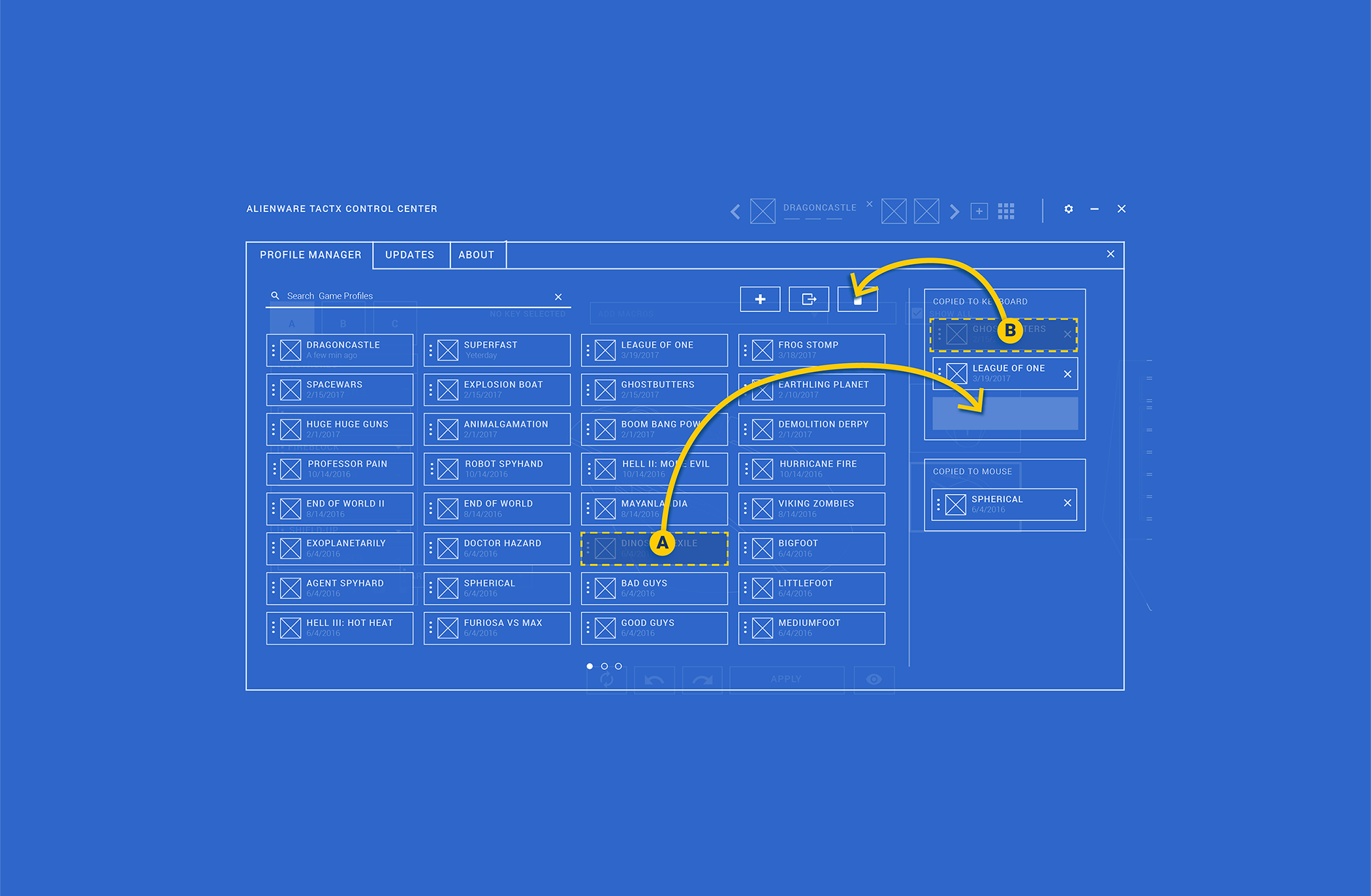
Task: Clear the search field with X icon
Action: pos(558,297)
